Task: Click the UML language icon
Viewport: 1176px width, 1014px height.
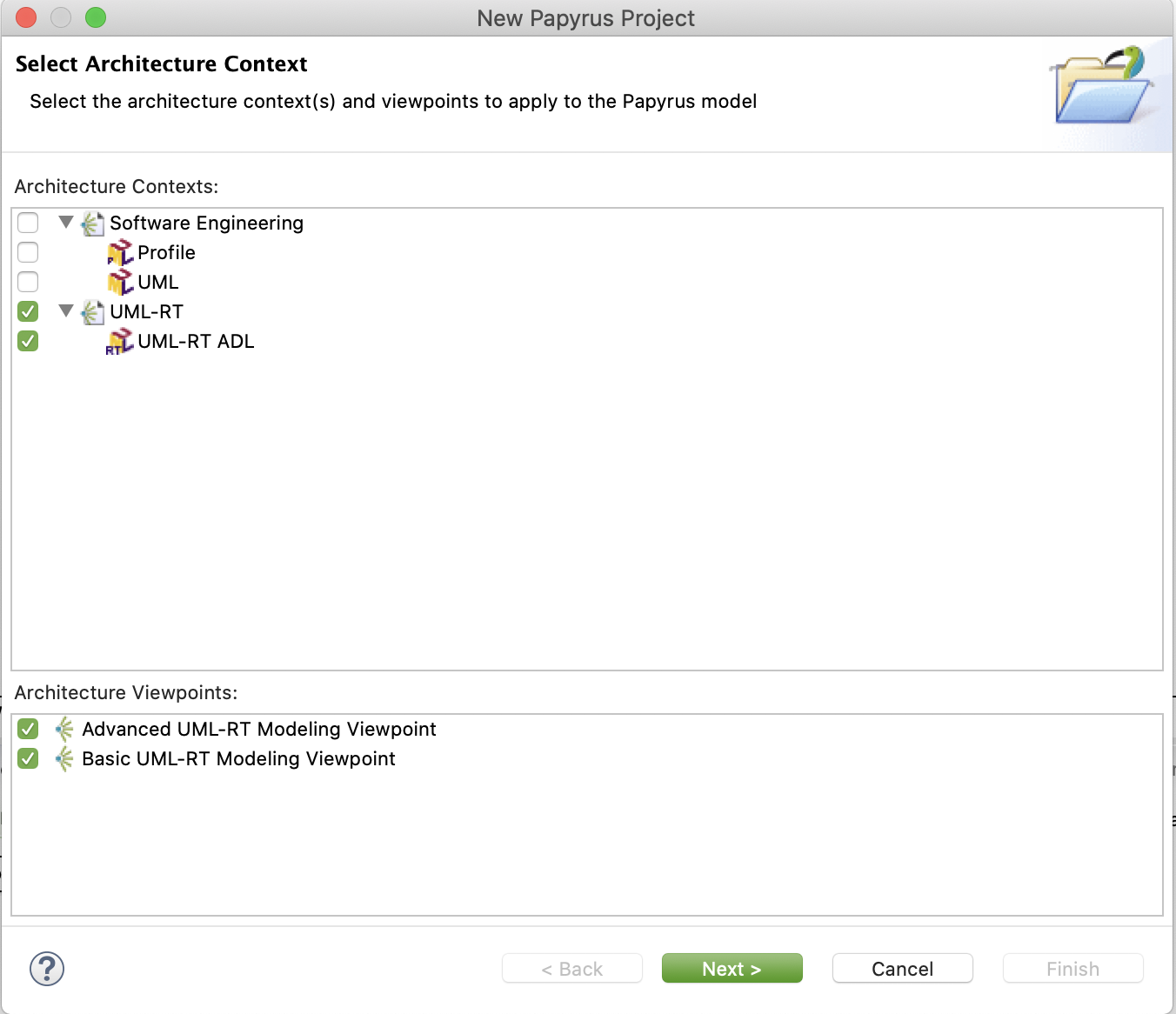Action: 120,283
